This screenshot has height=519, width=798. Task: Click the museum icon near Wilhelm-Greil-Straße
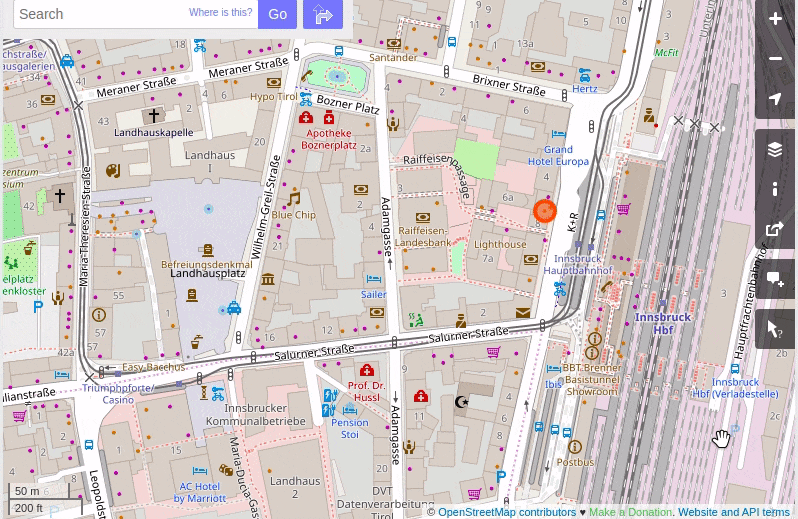[268, 279]
